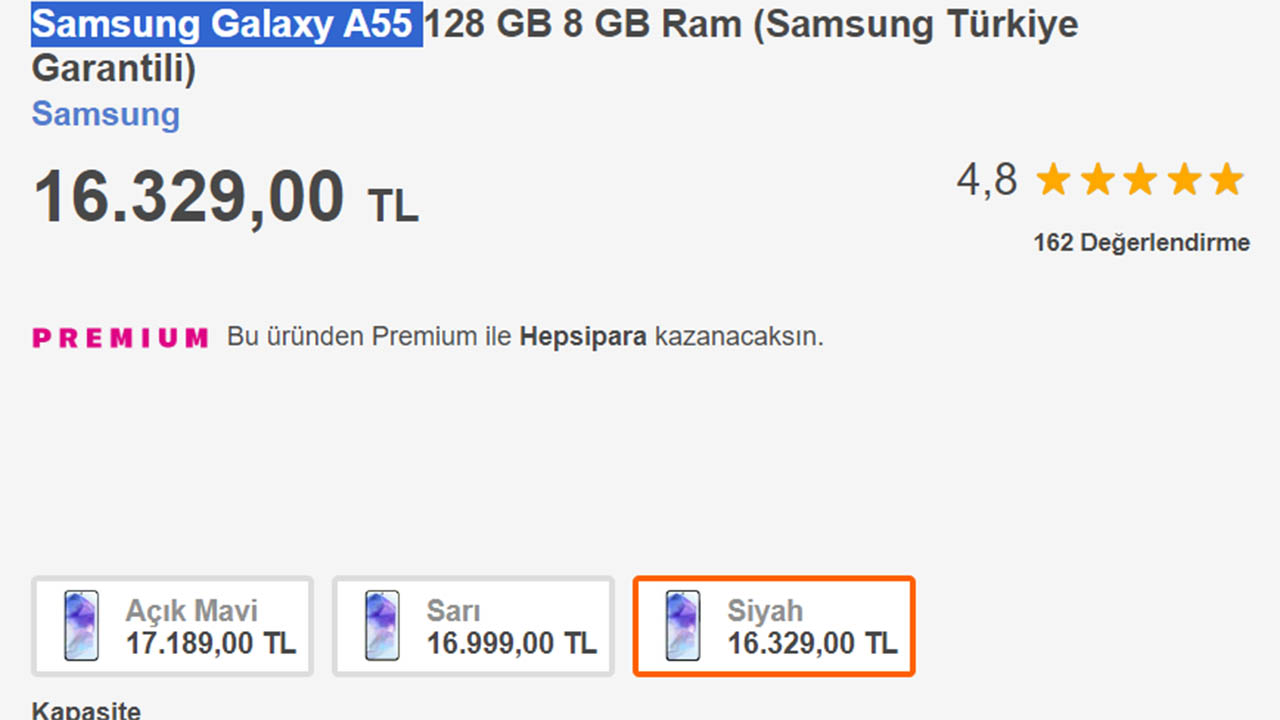
Task: Open the Samsung brand page link
Action: (x=105, y=114)
